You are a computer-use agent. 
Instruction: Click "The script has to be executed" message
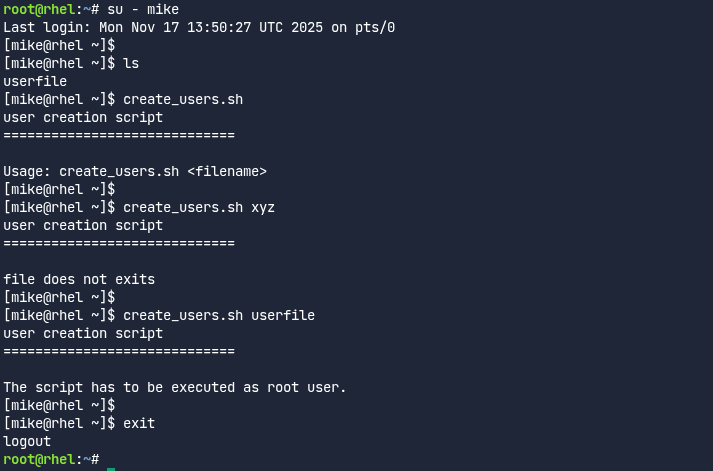[x=115, y=388]
